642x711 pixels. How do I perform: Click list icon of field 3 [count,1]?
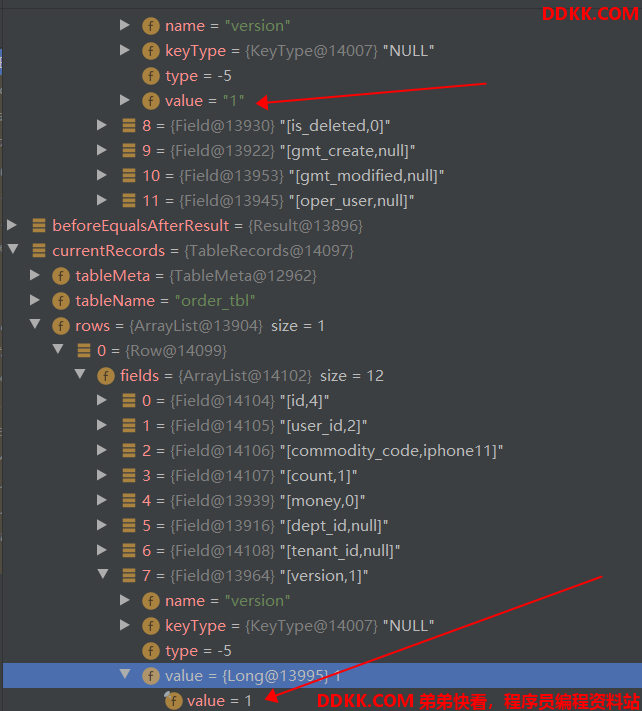click(129, 476)
